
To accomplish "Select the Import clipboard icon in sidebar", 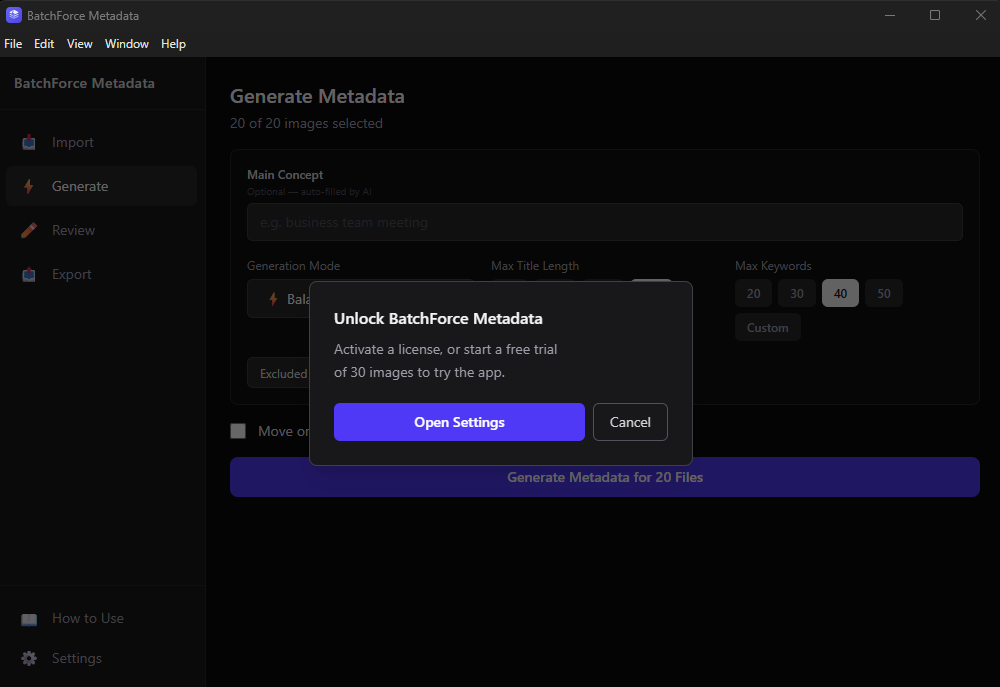I will click(29, 142).
